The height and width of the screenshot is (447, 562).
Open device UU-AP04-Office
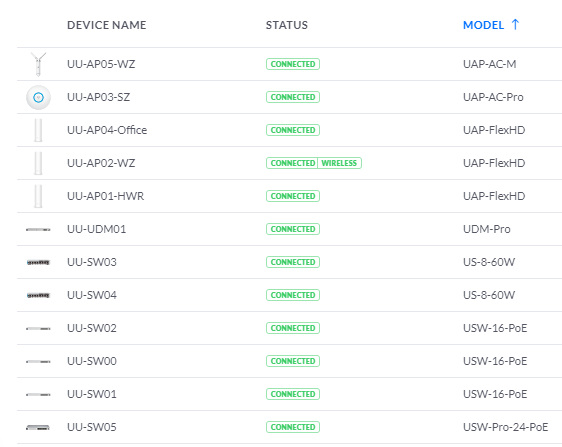click(107, 130)
